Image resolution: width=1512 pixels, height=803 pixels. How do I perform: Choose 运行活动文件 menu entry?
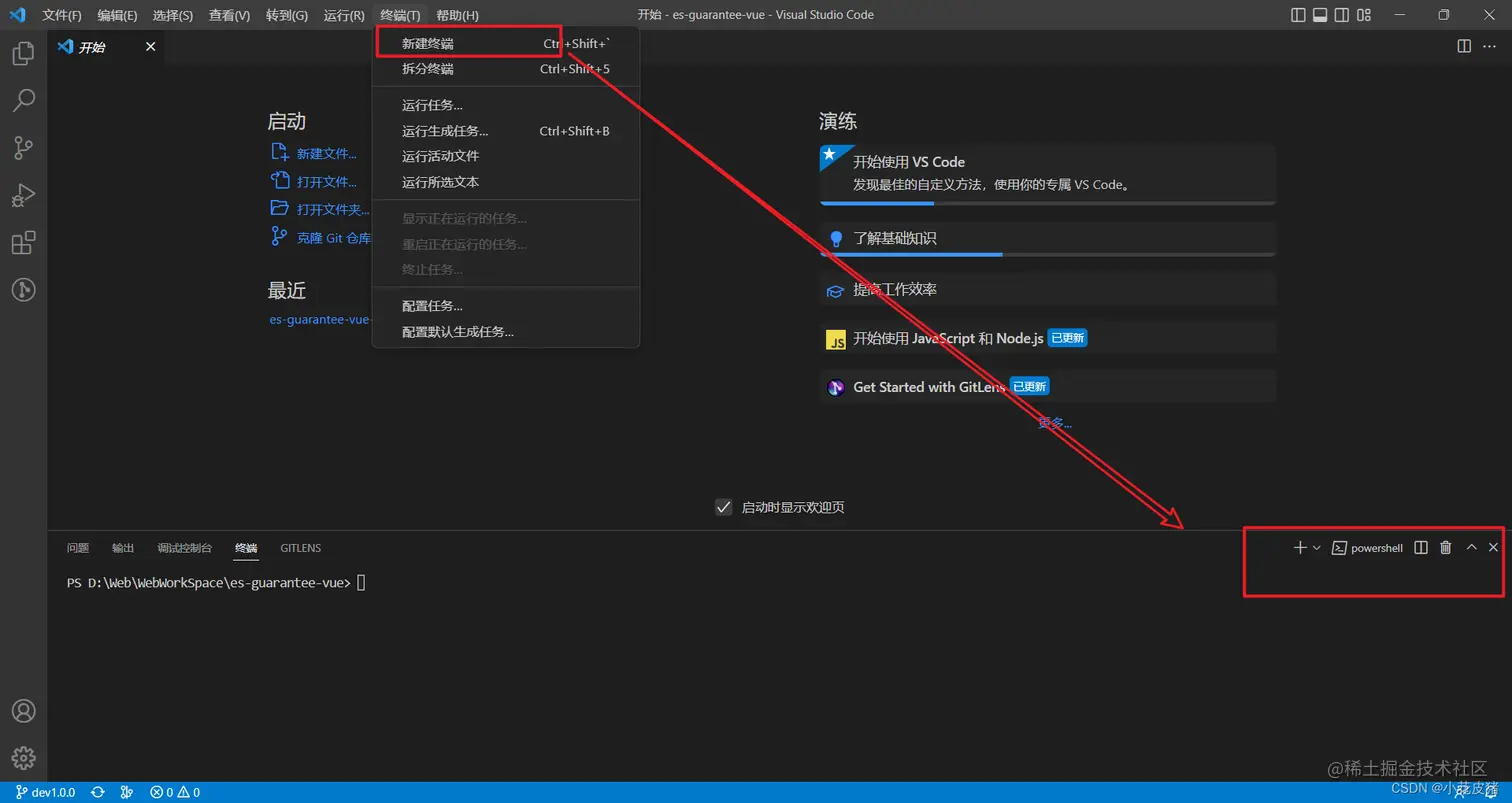[x=505, y=156]
